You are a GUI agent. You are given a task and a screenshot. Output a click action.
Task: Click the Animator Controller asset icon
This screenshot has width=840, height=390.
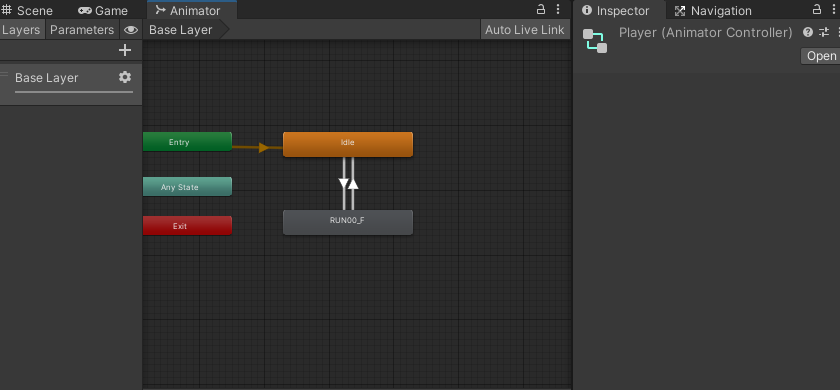595,41
